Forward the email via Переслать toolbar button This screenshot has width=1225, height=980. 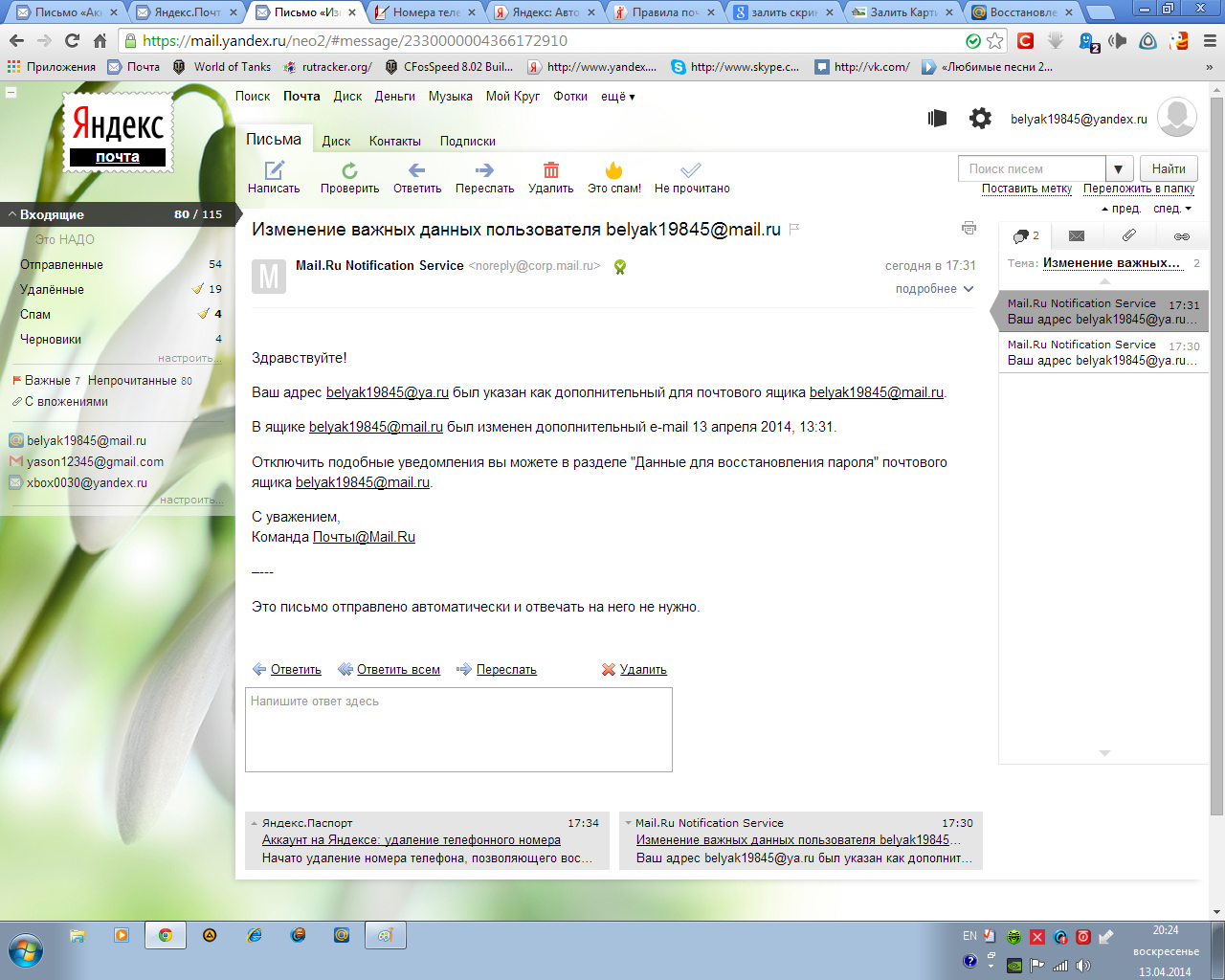click(x=484, y=178)
